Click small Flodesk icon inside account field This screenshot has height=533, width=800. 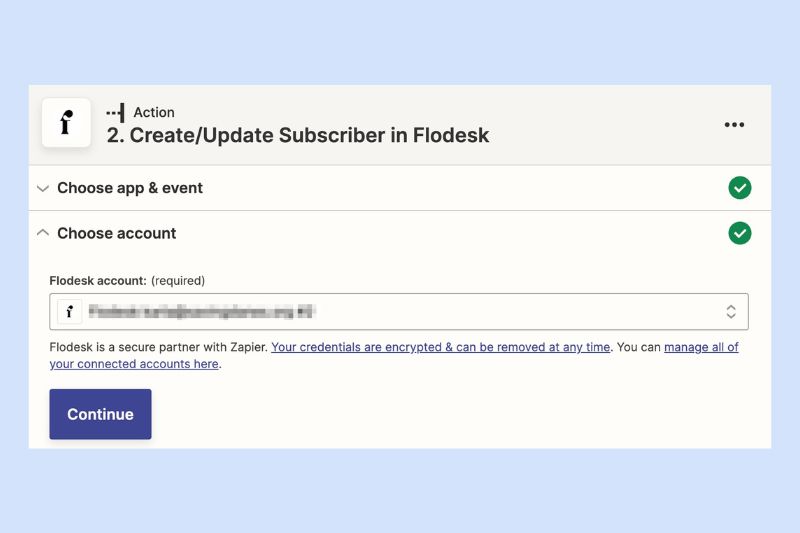tap(70, 311)
